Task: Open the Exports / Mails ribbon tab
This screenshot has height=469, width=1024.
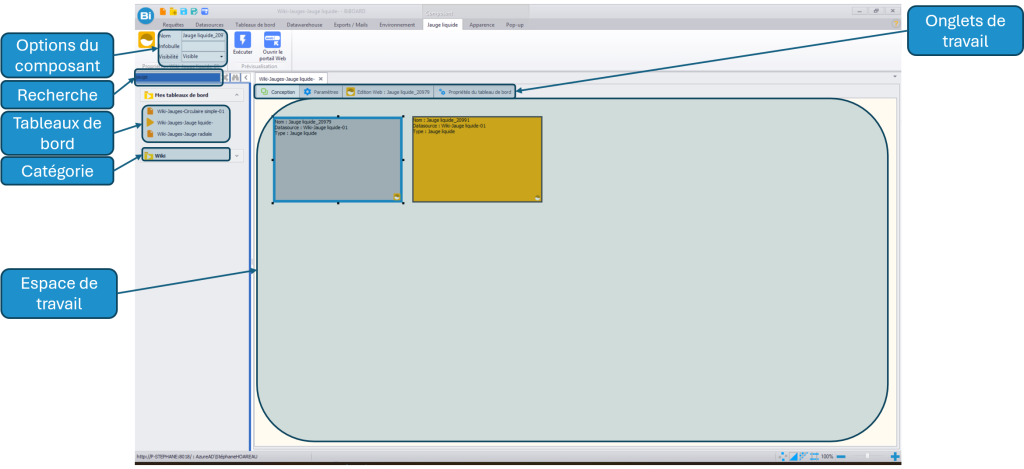Action: click(351, 25)
